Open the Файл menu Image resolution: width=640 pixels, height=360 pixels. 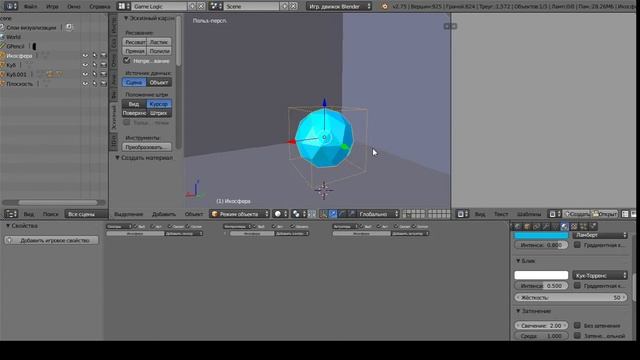tap(30, 7)
